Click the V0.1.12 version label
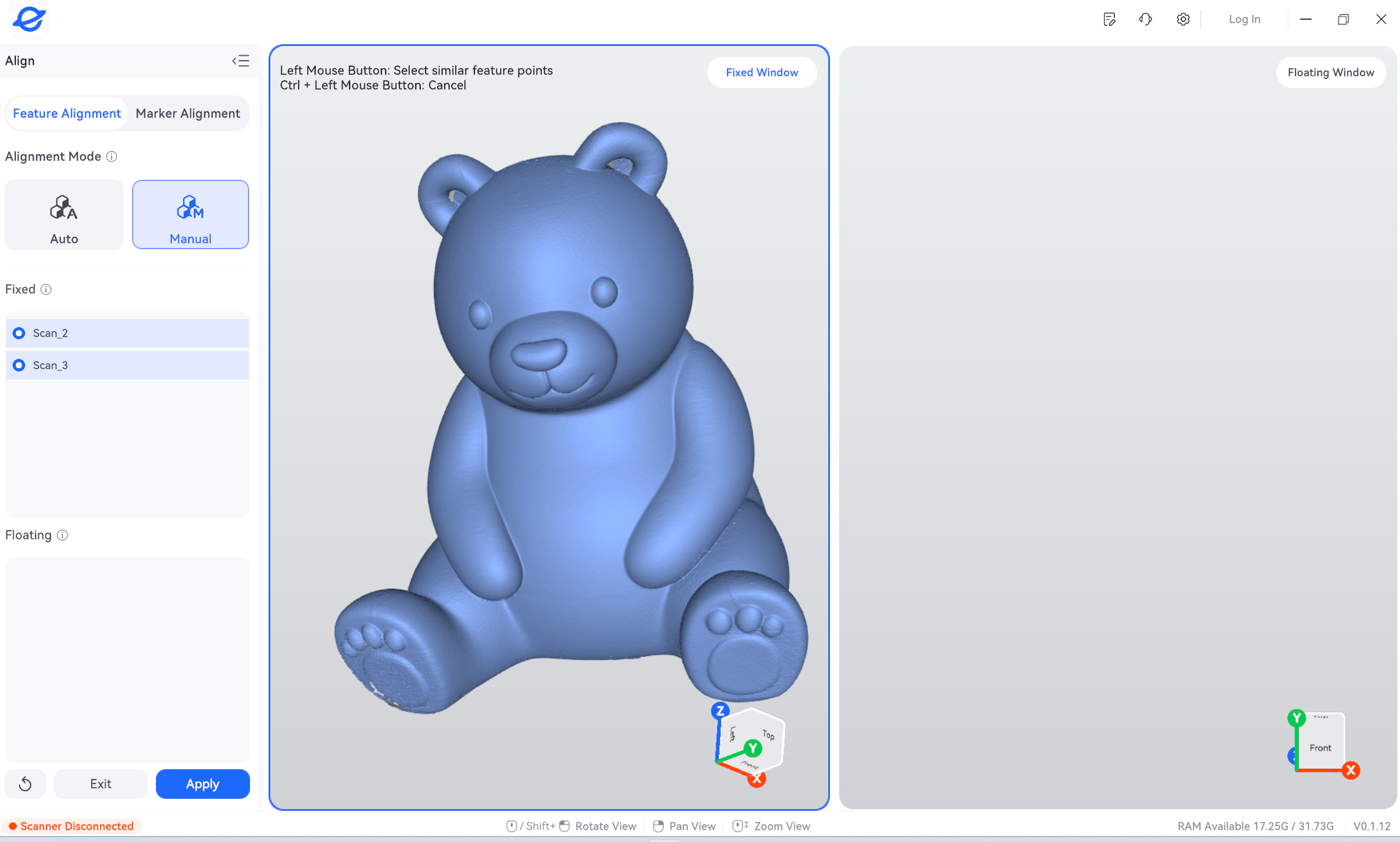 tap(1372, 826)
